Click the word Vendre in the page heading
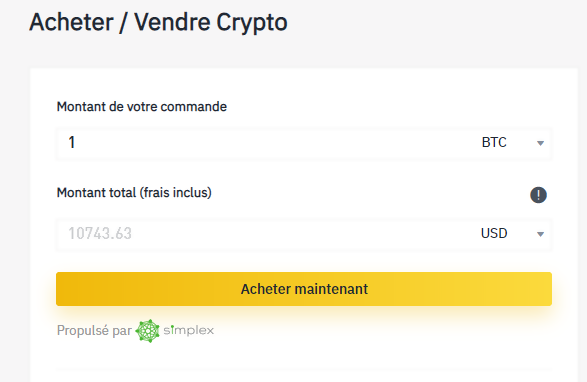This screenshot has width=587, height=382. [x=172, y=22]
